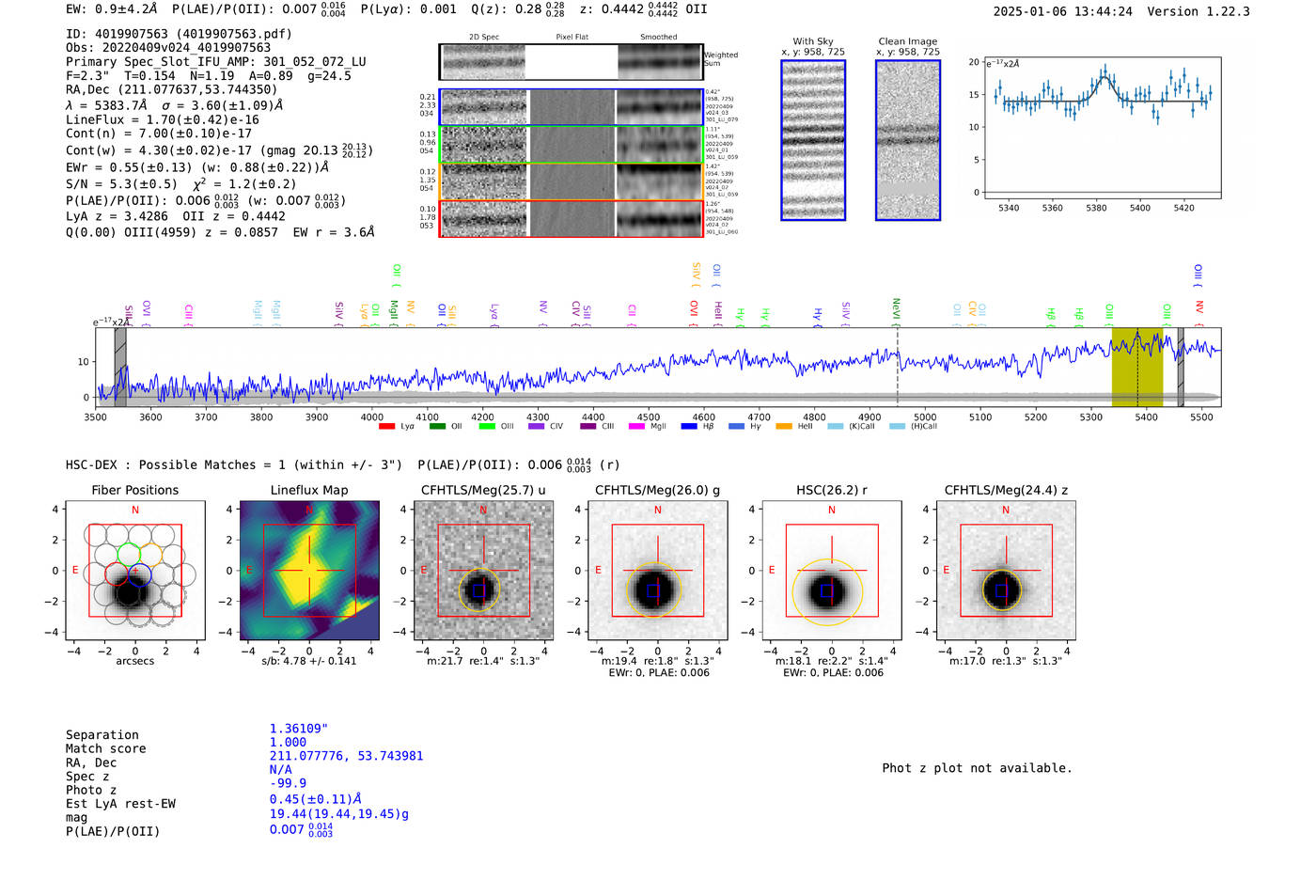The height and width of the screenshot is (896, 1316).
Task: Click the hatched gray band near 3550
Action: (x=120, y=367)
